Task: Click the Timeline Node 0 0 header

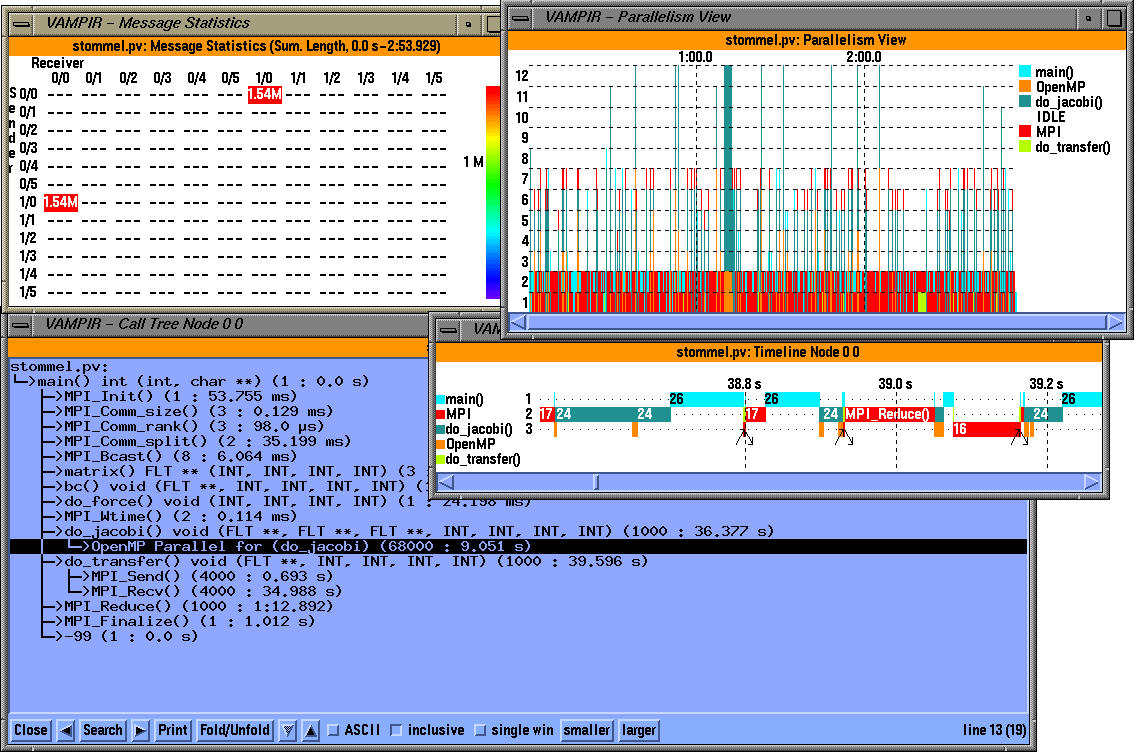Action: 768,352
